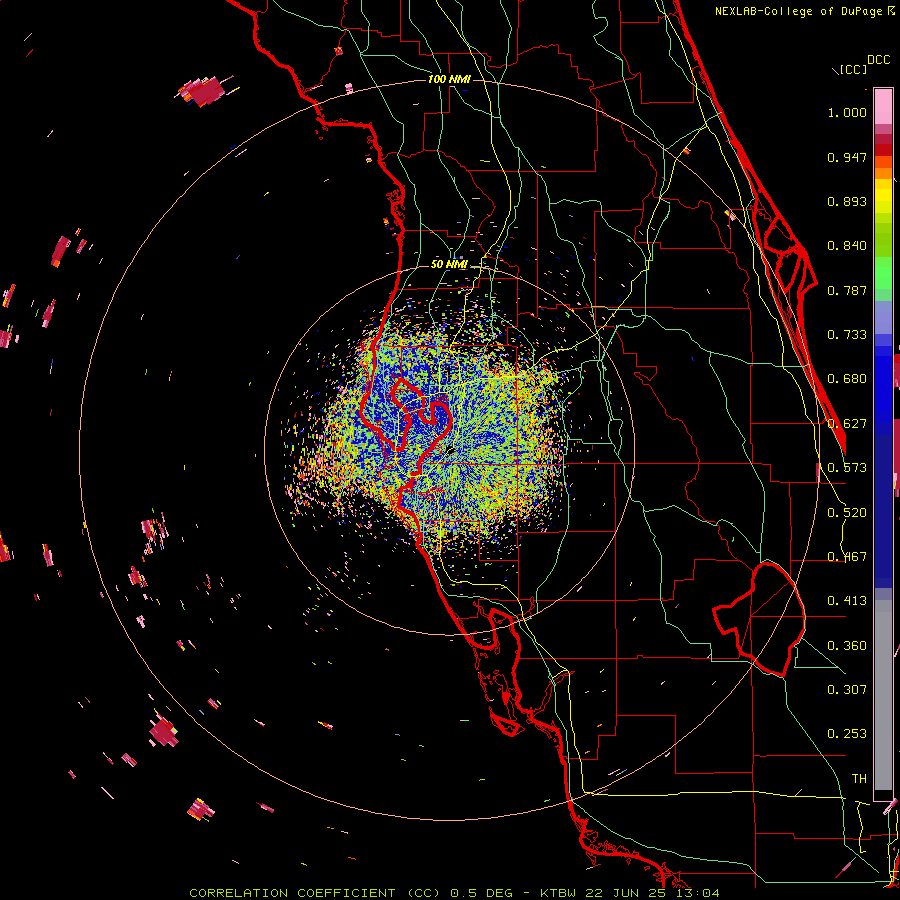The image size is (900, 900).
Task: Click the NEXLAB-College of DuPage credit text
Action: click(805, 11)
